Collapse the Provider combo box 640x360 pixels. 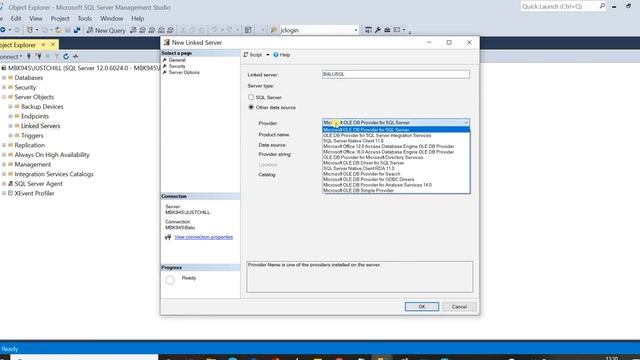(x=466, y=122)
